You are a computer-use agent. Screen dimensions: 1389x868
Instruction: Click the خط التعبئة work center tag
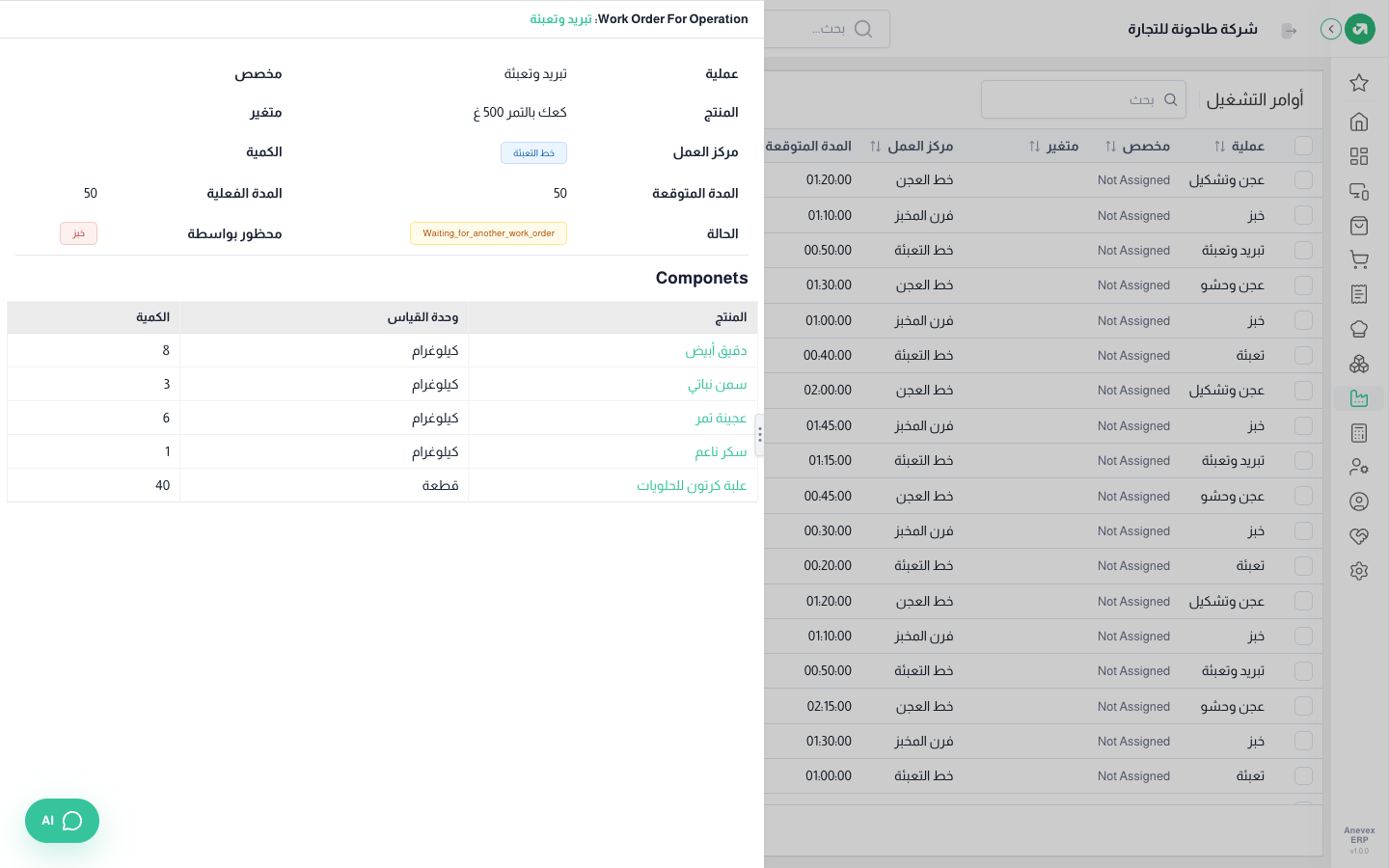coord(533,153)
